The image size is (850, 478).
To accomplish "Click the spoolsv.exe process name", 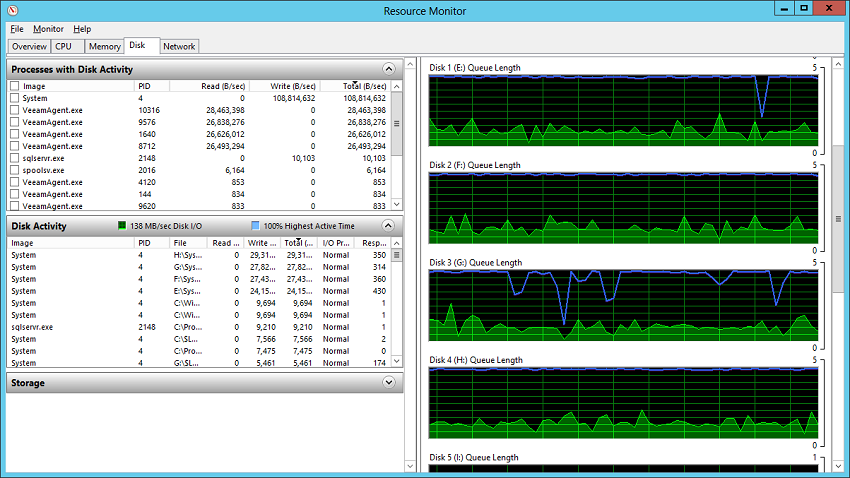I will tap(43, 170).
